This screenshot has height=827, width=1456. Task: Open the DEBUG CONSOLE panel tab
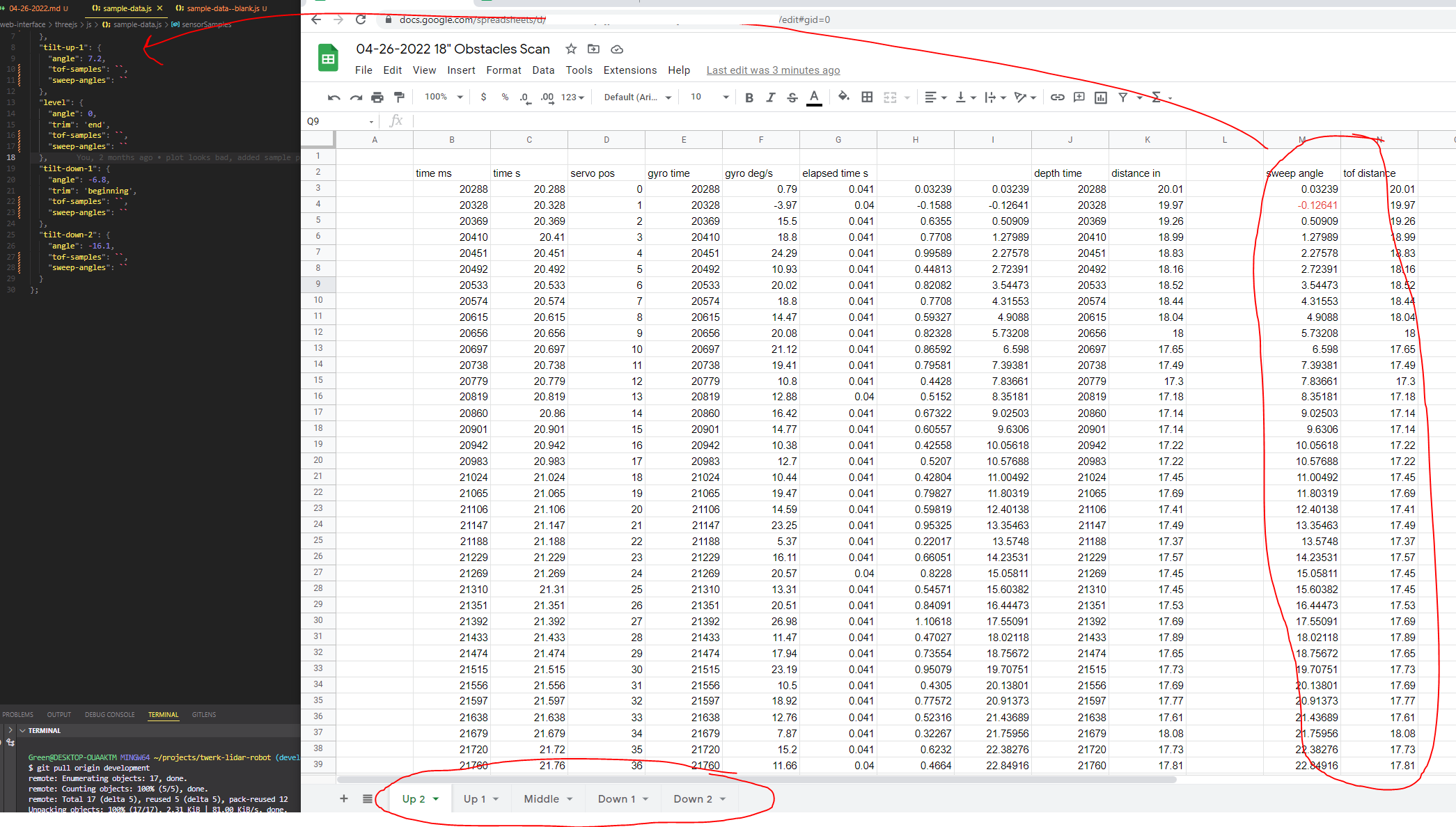110,715
